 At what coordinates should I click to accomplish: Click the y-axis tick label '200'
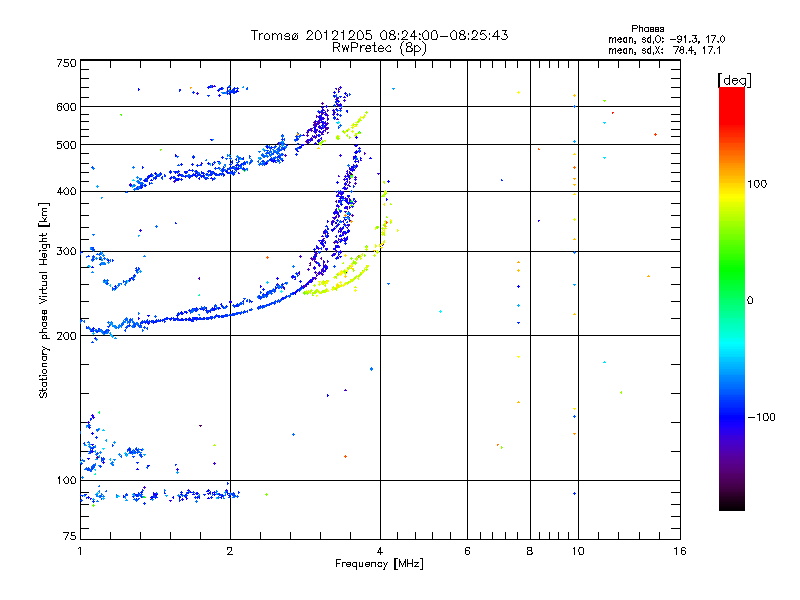(67, 336)
